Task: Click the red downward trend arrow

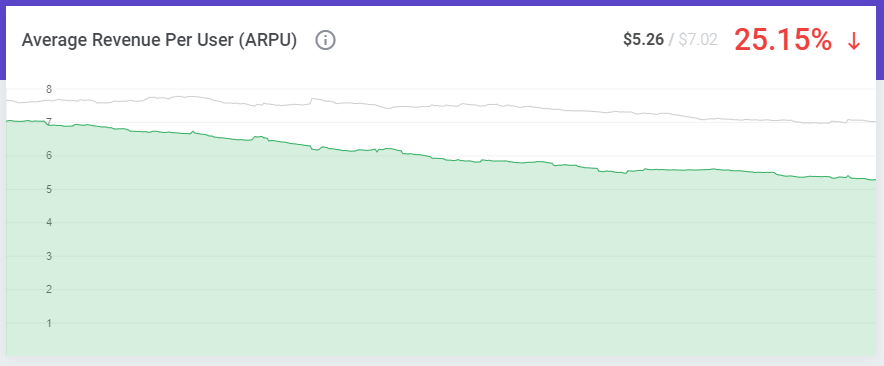Action: point(854,41)
